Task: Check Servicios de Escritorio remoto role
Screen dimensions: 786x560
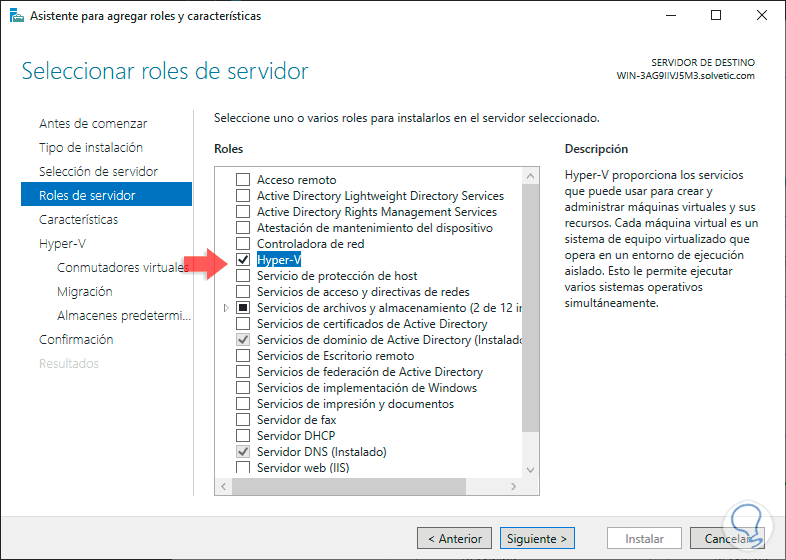Action: click(x=242, y=356)
